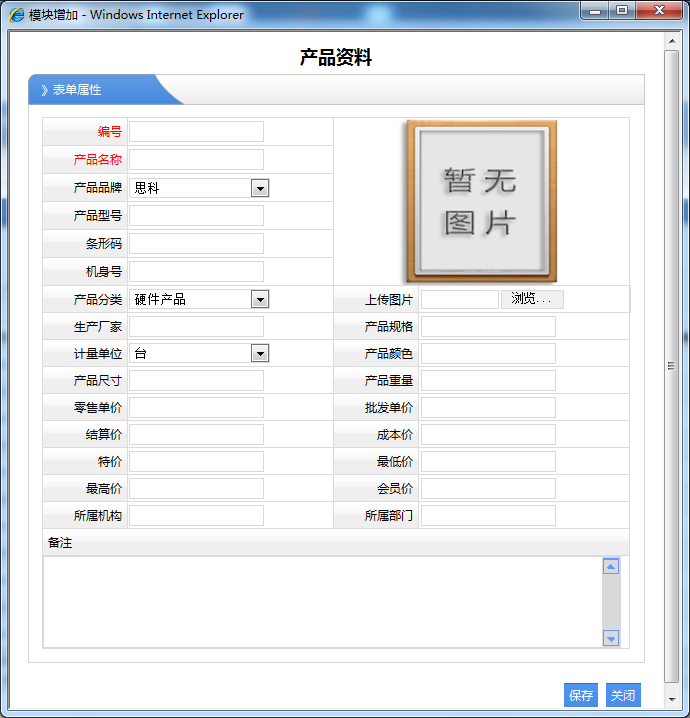
Task: Click the 产品规格 input field
Action: 488,327
